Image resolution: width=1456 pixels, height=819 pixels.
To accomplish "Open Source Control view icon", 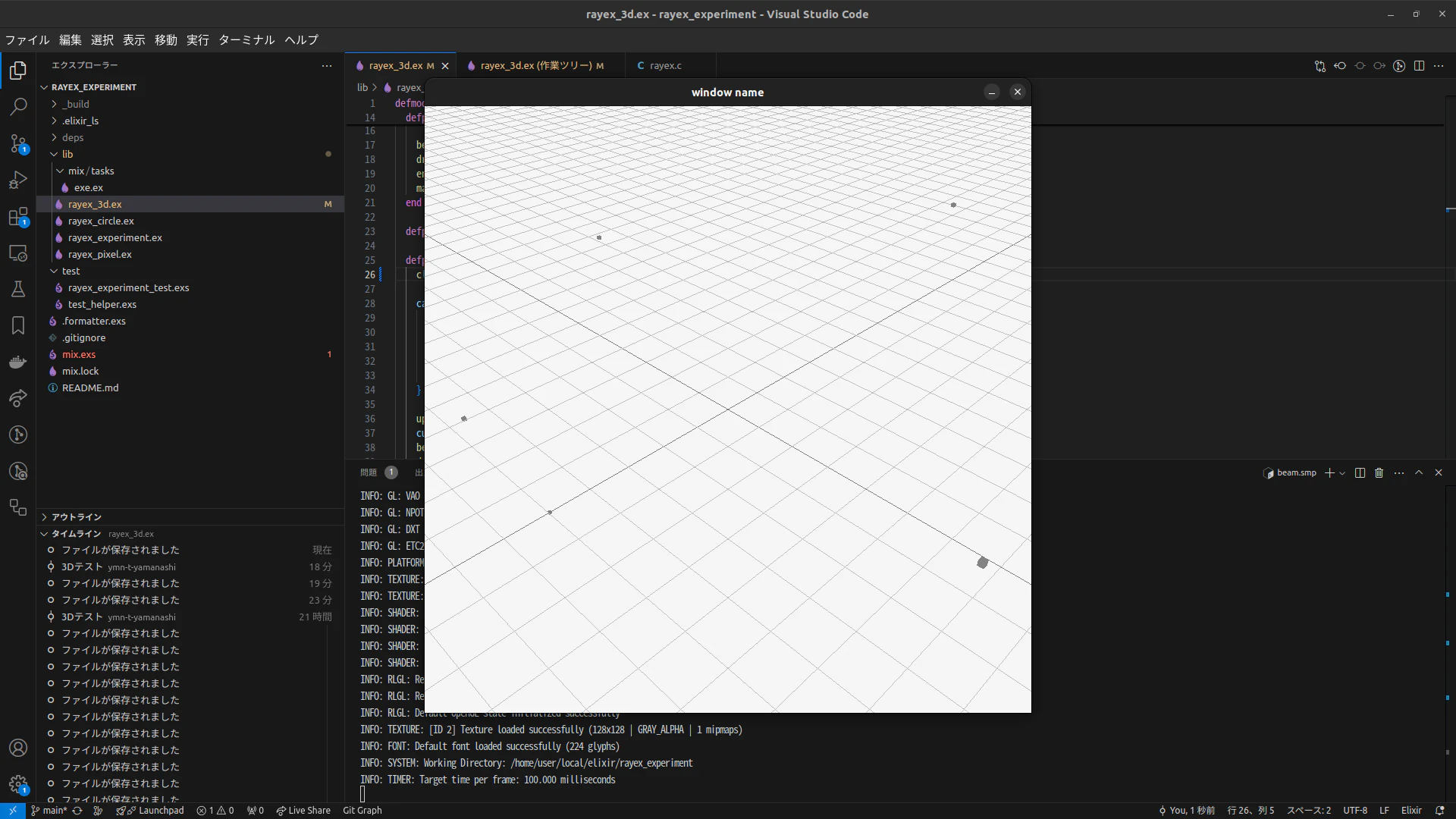I will click(x=18, y=143).
